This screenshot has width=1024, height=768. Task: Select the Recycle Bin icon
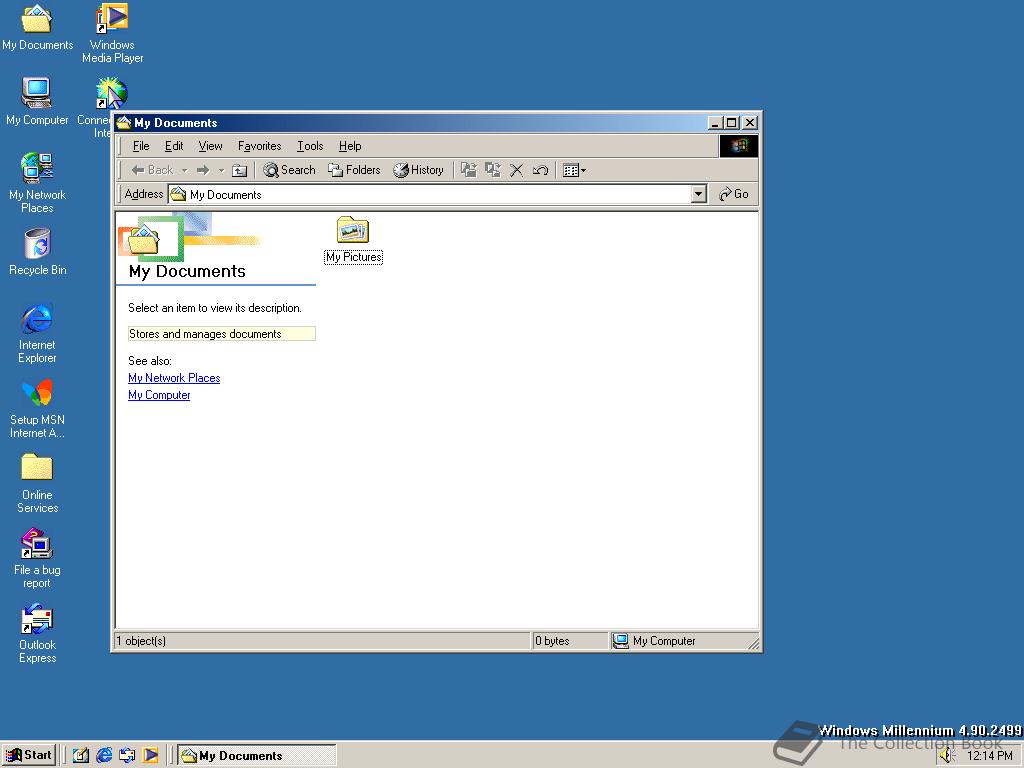pyautogui.click(x=37, y=252)
